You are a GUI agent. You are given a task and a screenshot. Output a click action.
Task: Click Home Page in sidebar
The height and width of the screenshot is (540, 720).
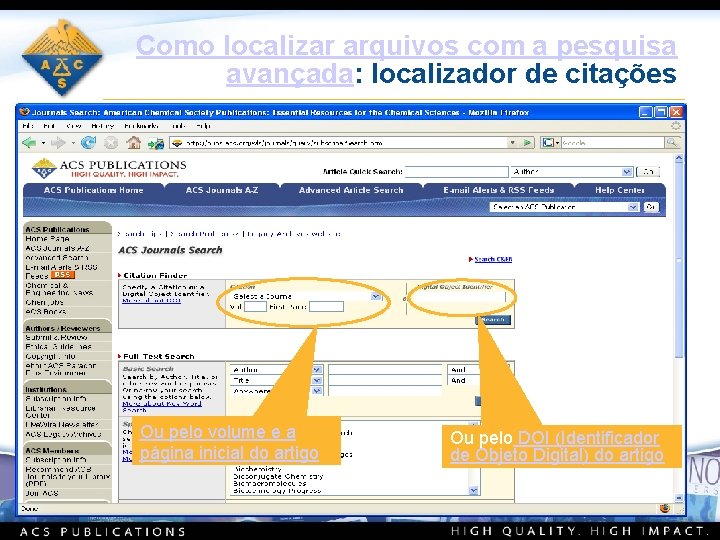click(47, 239)
